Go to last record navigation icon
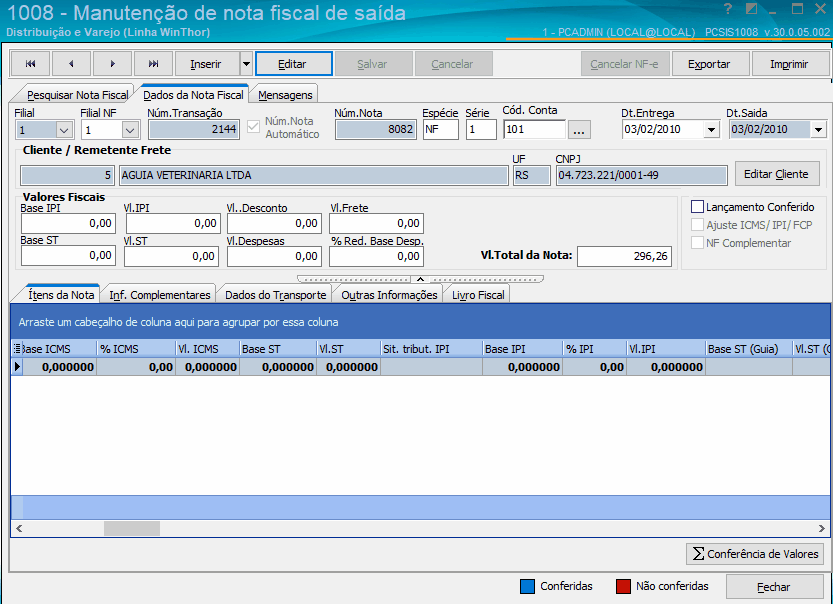 (x=153, y=64)
